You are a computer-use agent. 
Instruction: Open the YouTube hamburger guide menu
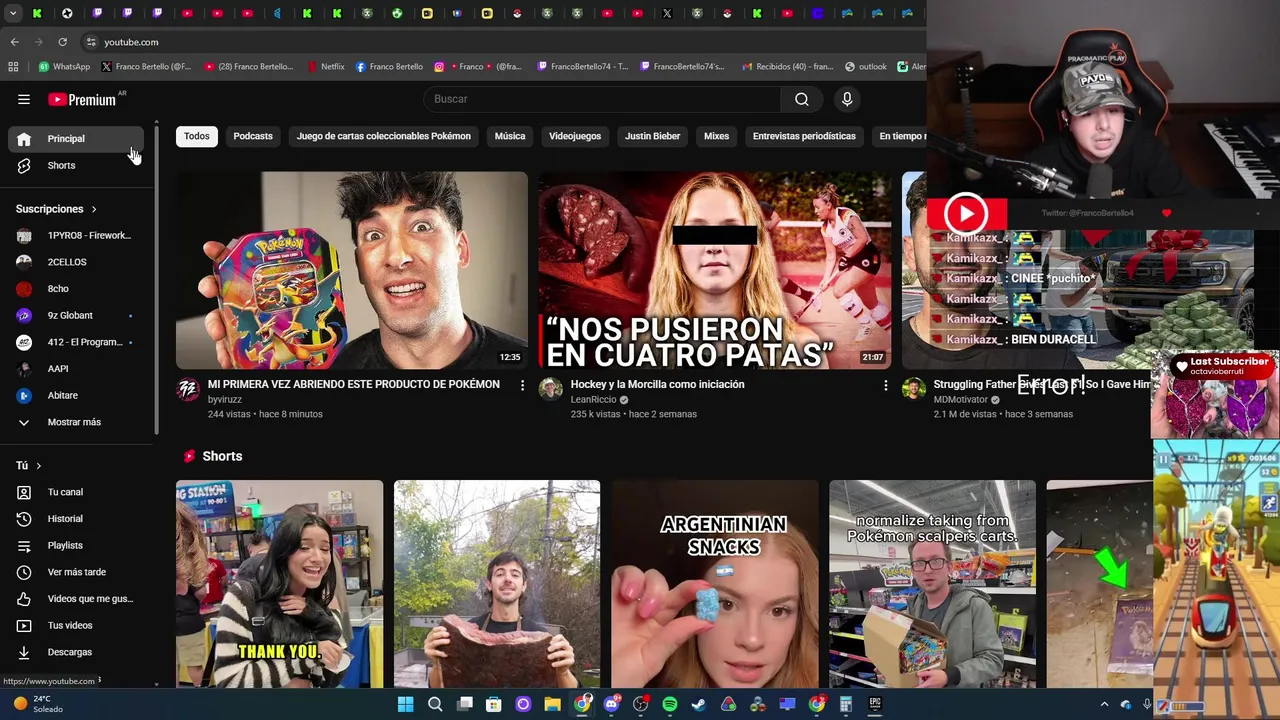24,99
